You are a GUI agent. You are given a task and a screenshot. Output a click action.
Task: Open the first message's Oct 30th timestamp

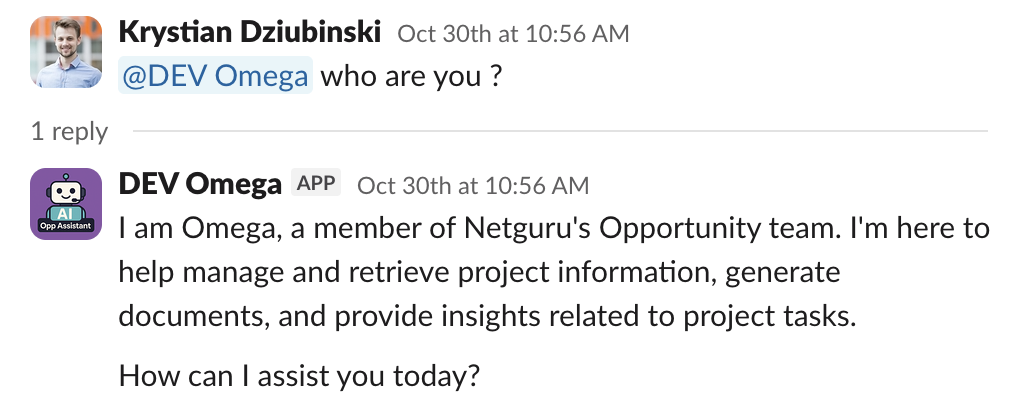click(513, 33)
